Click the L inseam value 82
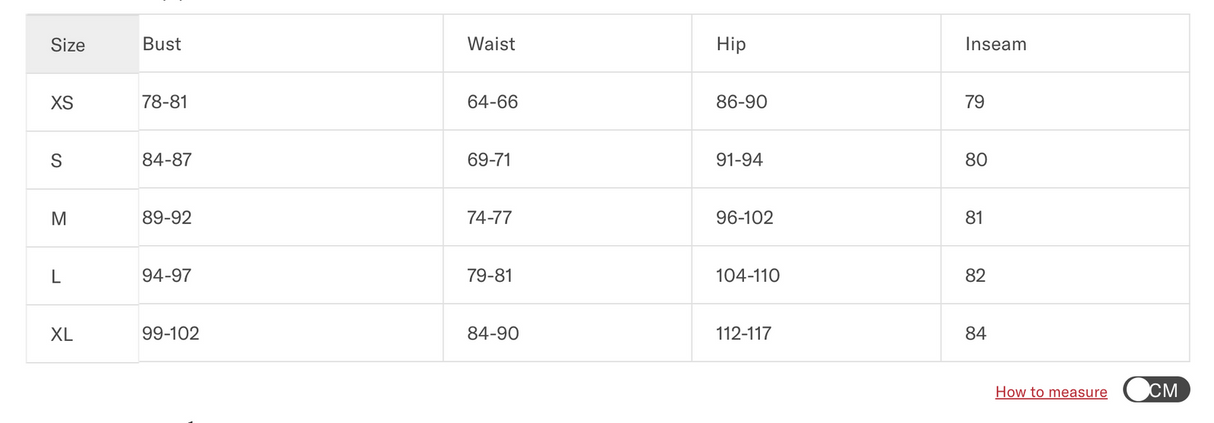Screen dimensions: 1214x423 click(x=976, y=276)
